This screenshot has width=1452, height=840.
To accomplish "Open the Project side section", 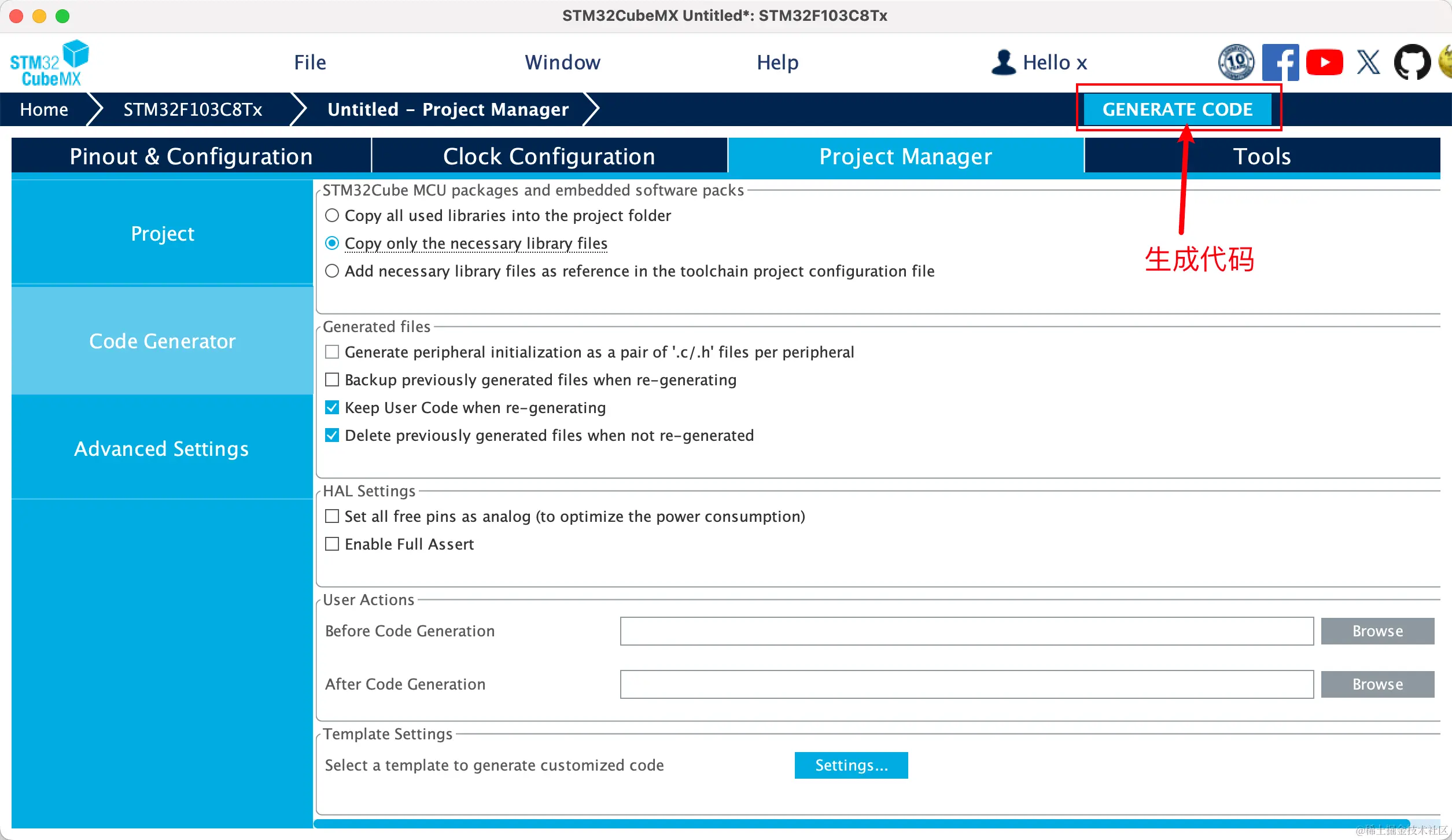I will click(x=162, y=233).
